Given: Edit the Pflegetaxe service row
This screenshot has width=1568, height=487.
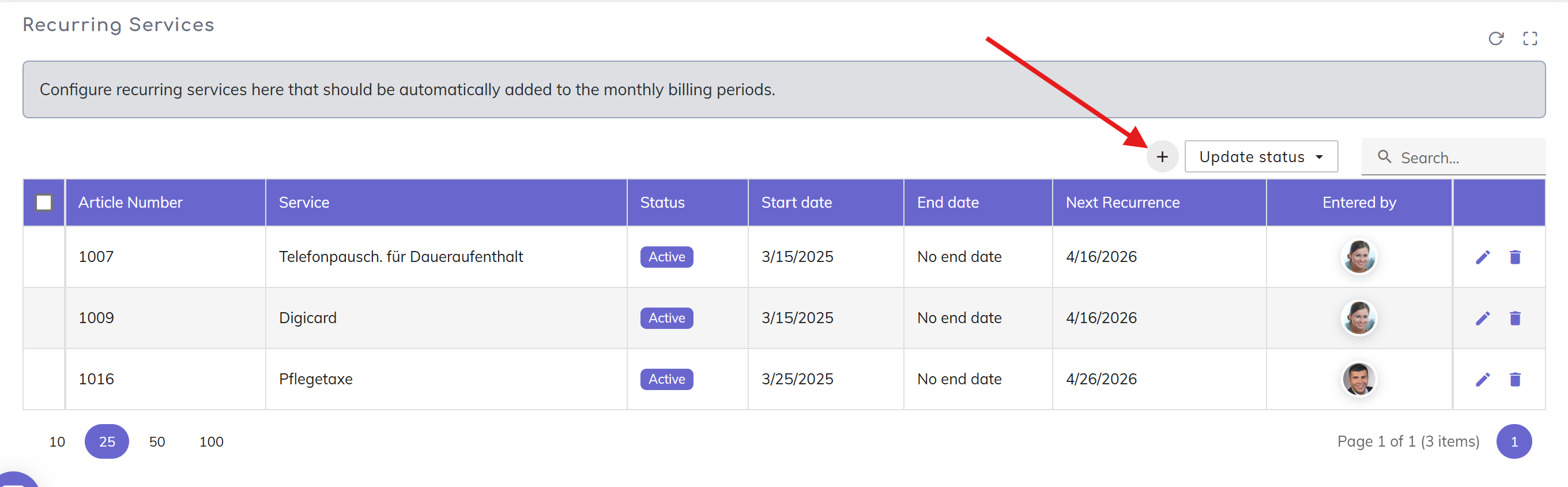Looking at the screenshot, I should click(x=1482, y=379).
